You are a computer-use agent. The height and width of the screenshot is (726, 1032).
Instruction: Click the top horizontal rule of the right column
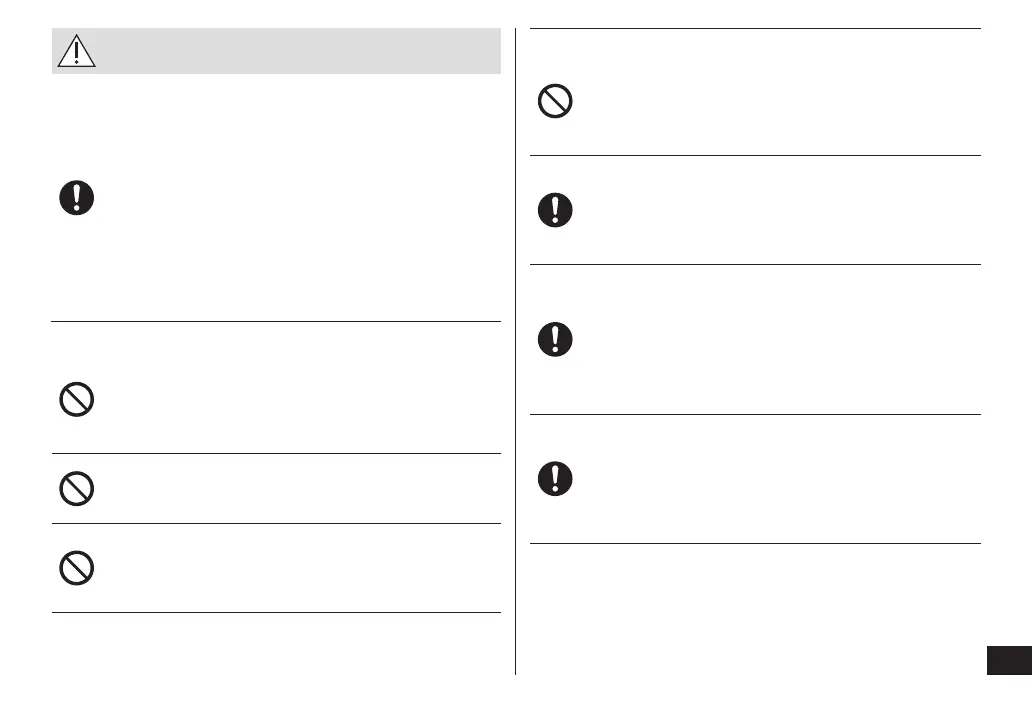pos(755,29)
